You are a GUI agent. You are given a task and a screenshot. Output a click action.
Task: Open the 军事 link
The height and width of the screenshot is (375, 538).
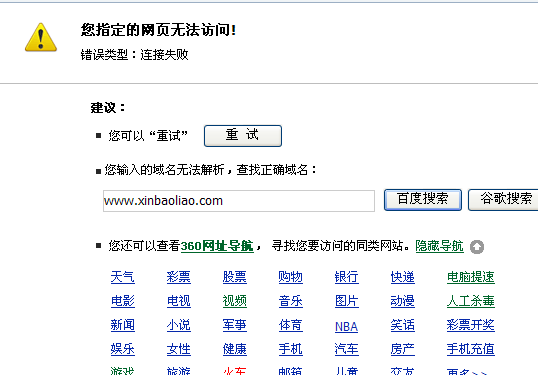point(235,325)
